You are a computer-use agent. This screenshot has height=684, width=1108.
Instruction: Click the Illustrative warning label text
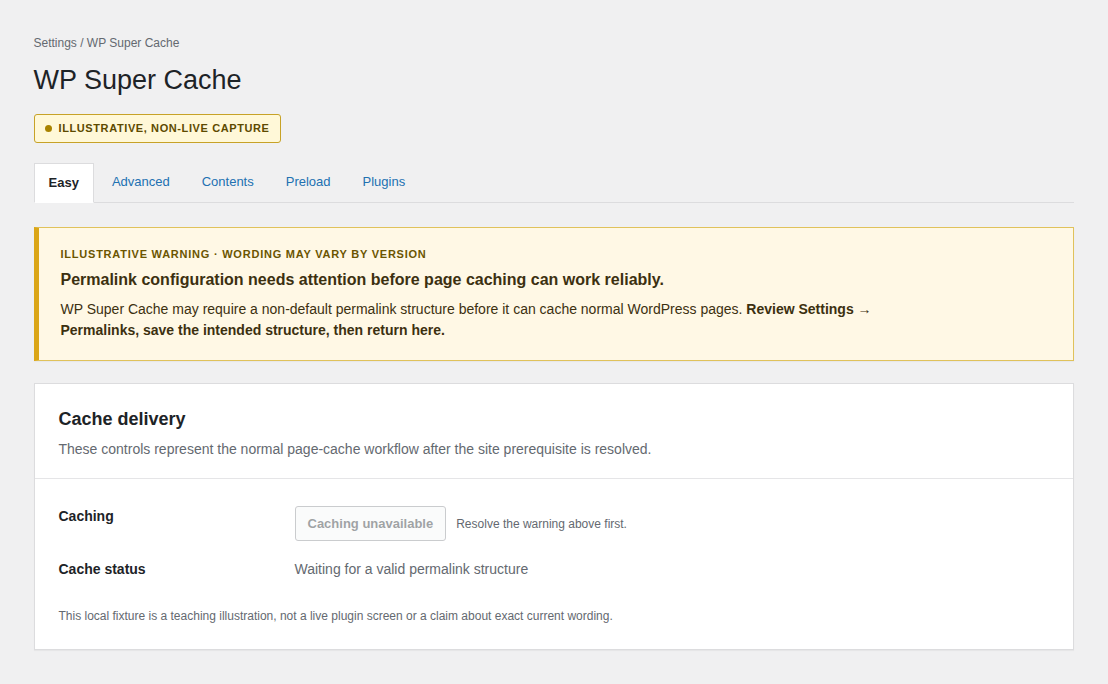pos(243,254)
